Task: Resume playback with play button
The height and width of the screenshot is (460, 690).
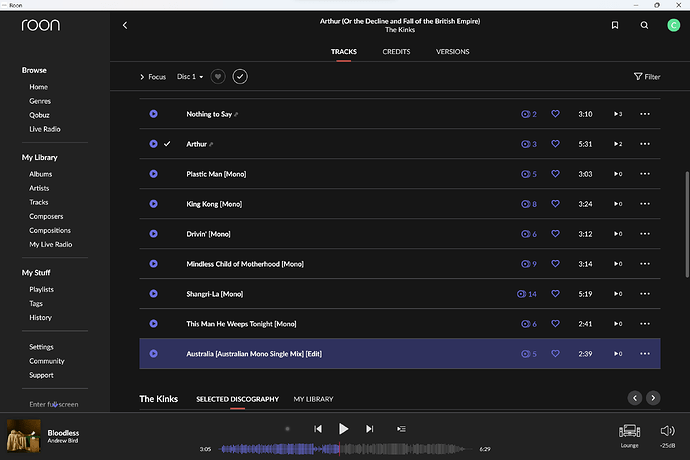Action: [344, 429]
